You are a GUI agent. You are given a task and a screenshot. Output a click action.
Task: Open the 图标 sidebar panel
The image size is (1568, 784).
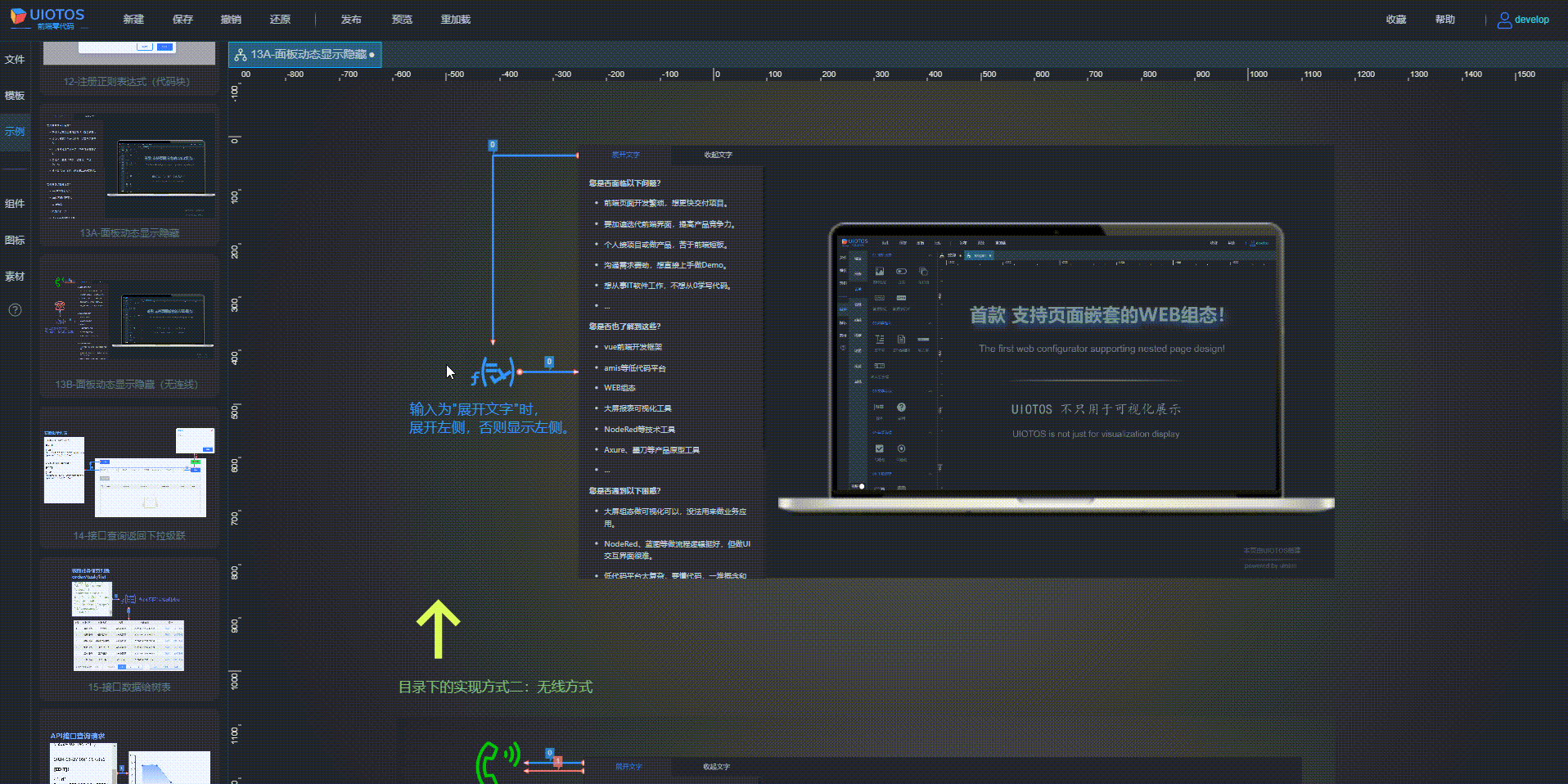click(15, 240)
